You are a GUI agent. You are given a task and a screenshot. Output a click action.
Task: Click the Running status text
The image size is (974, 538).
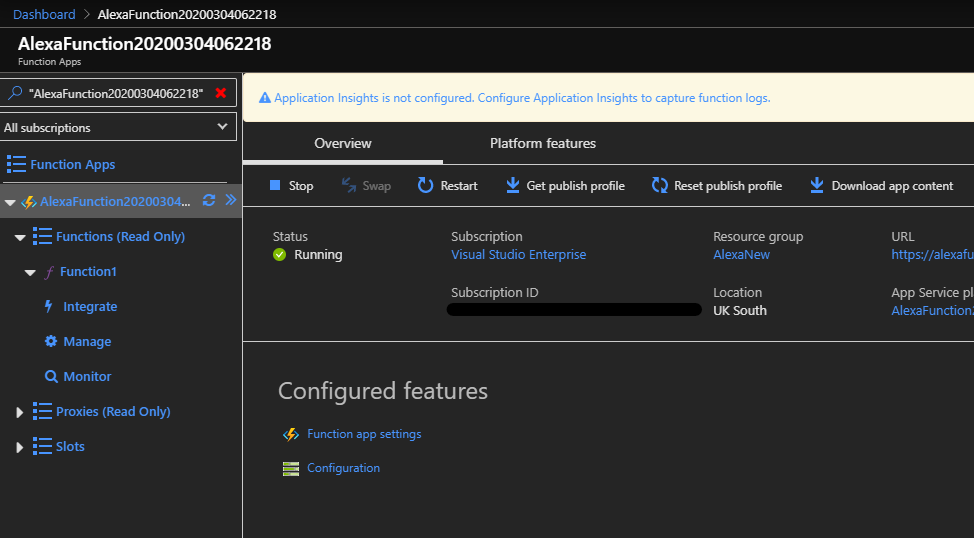coord(318,255)
